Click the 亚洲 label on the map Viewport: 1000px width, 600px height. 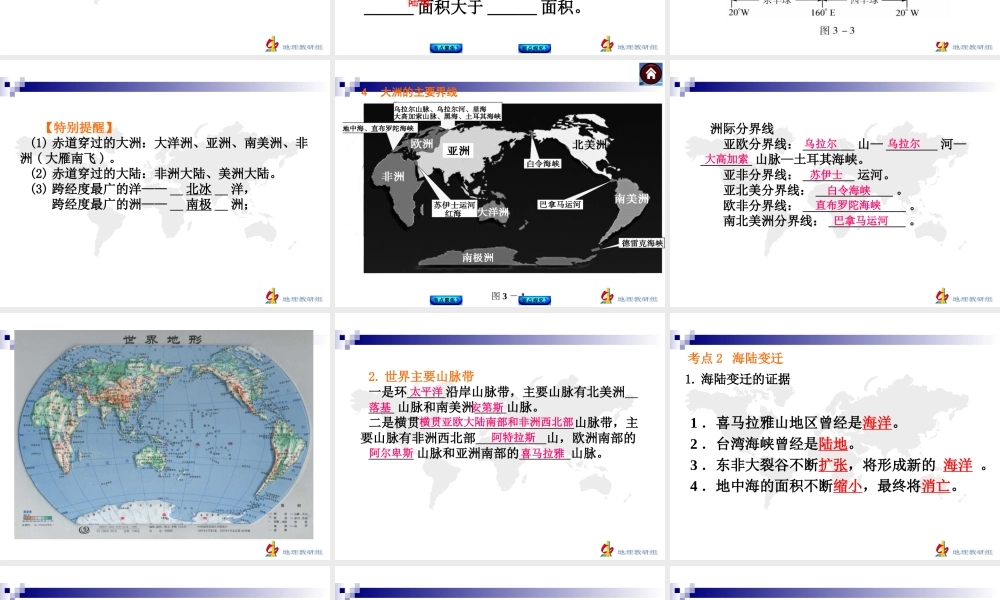click(458, 150)
